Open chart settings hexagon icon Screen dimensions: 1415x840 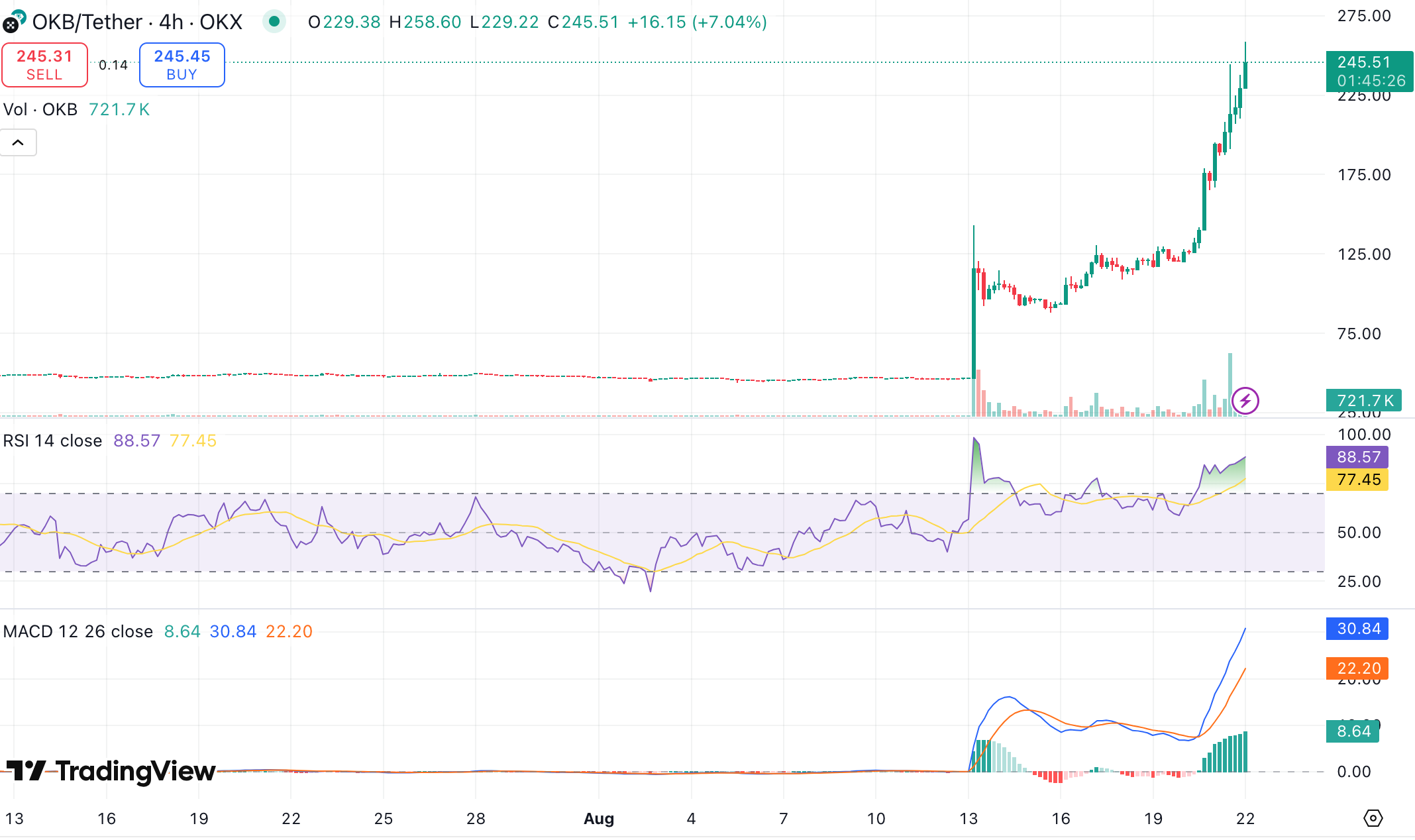1373,818
